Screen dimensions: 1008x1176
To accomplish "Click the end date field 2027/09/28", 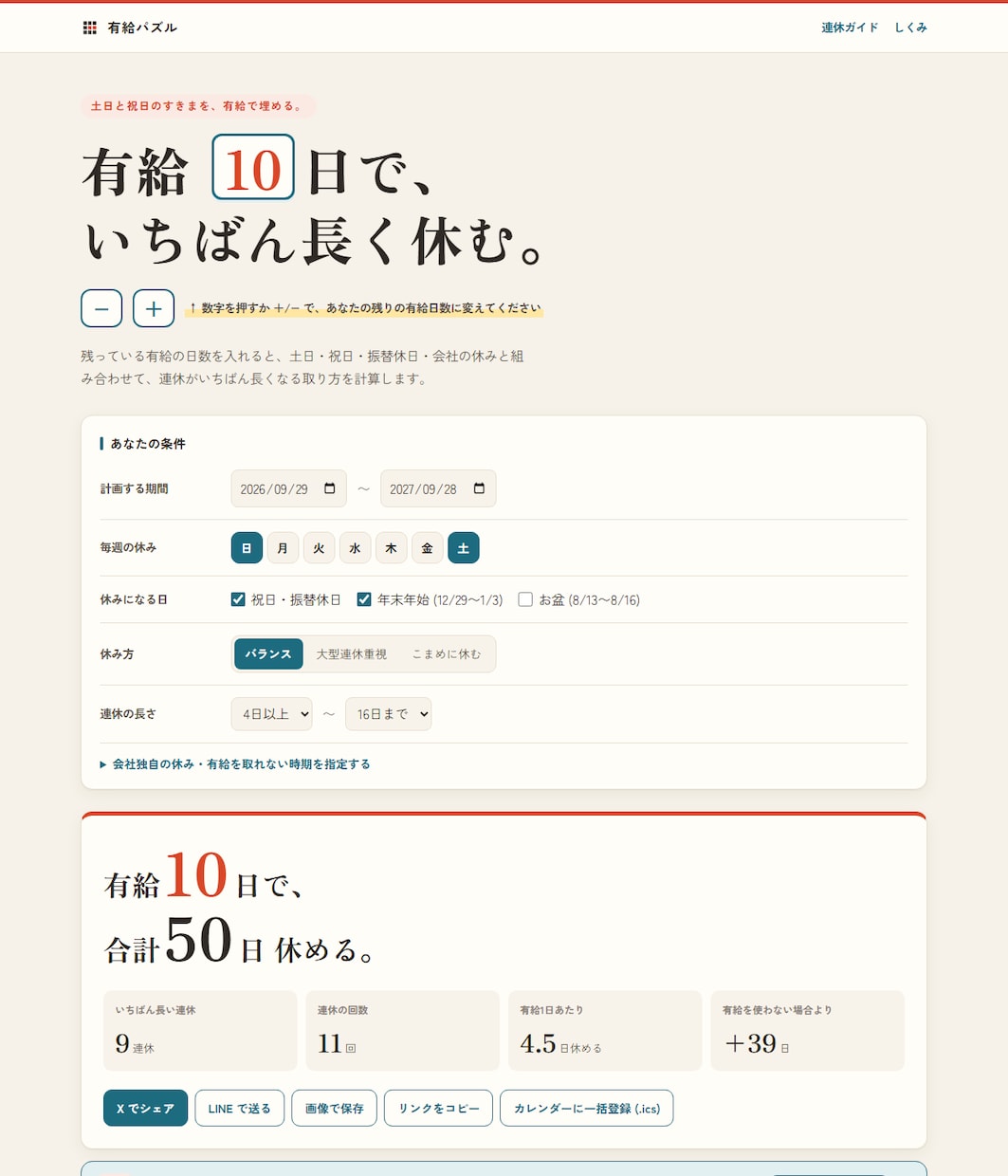I will [x=438, y=488].
